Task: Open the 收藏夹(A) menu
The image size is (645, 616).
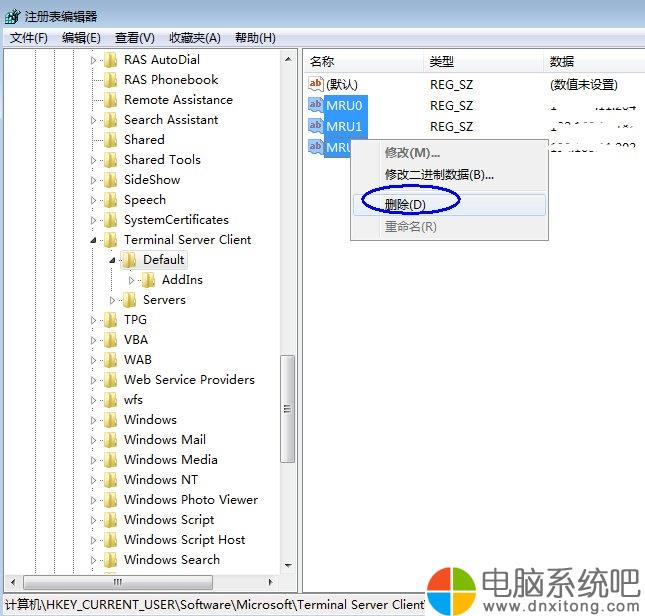Action: point(194,38)
